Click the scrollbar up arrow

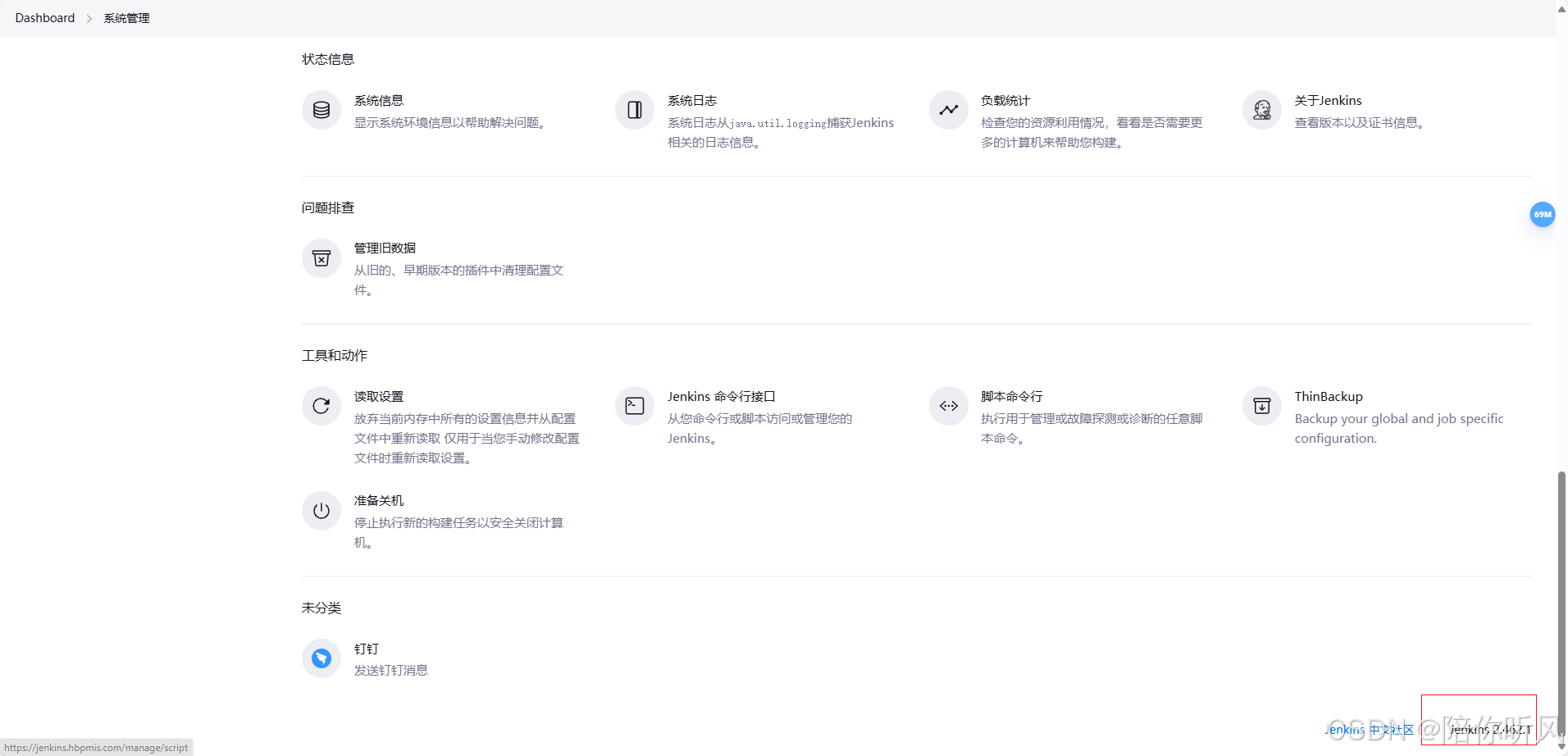1561,8
